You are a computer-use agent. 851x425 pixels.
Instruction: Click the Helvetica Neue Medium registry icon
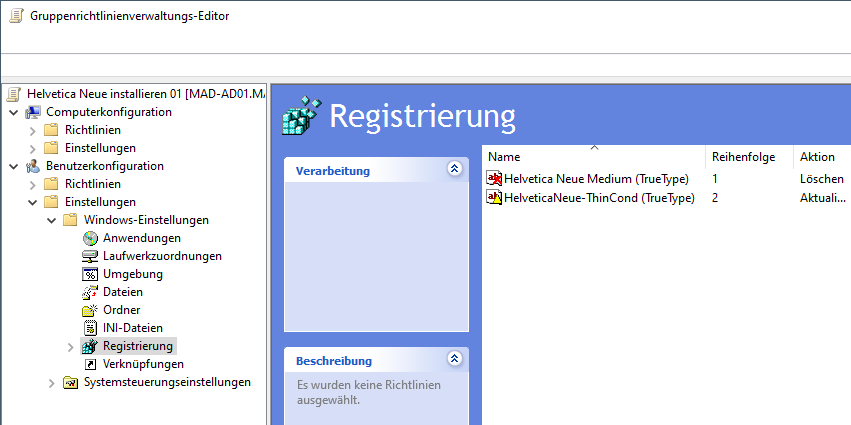(494, 178)
